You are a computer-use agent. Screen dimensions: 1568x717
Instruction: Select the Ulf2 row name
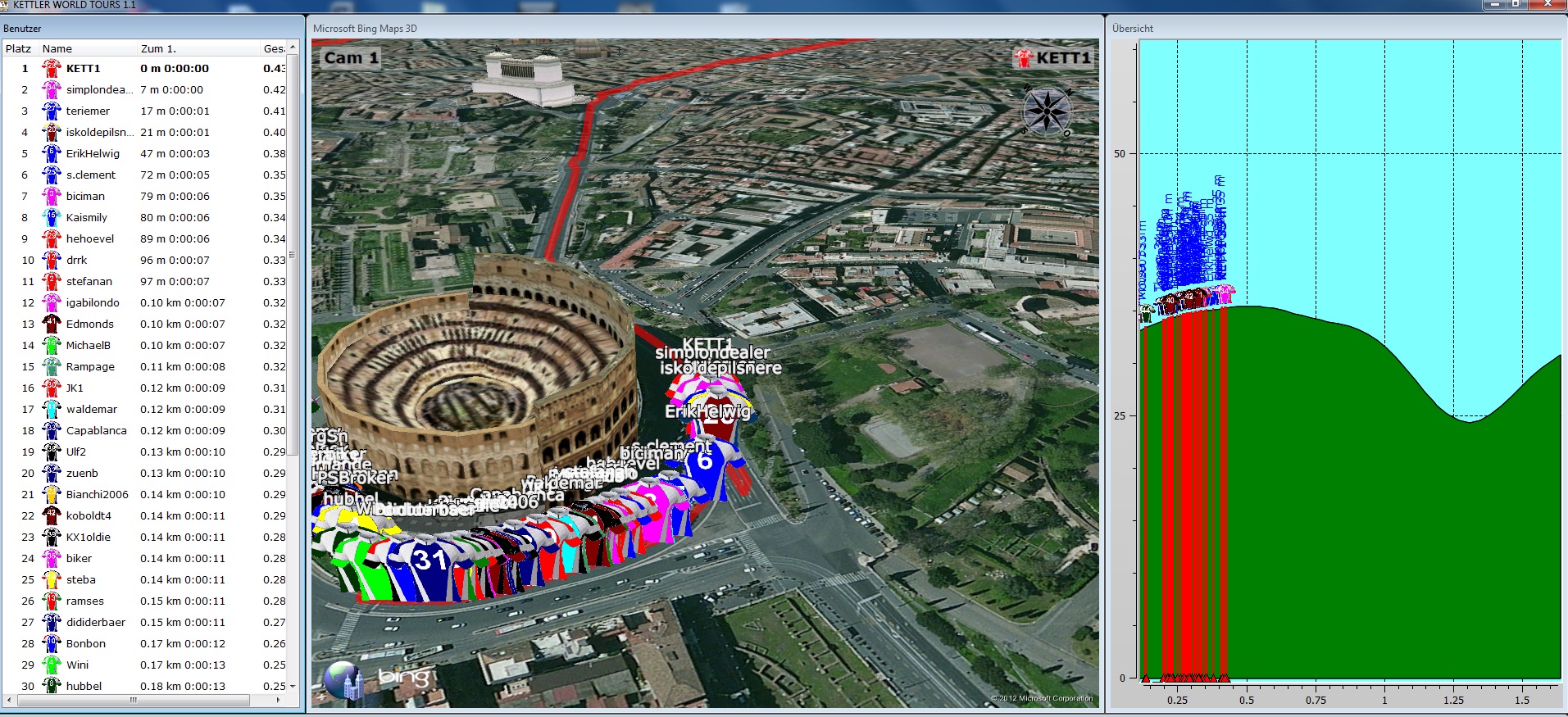(x=76, y=452)
